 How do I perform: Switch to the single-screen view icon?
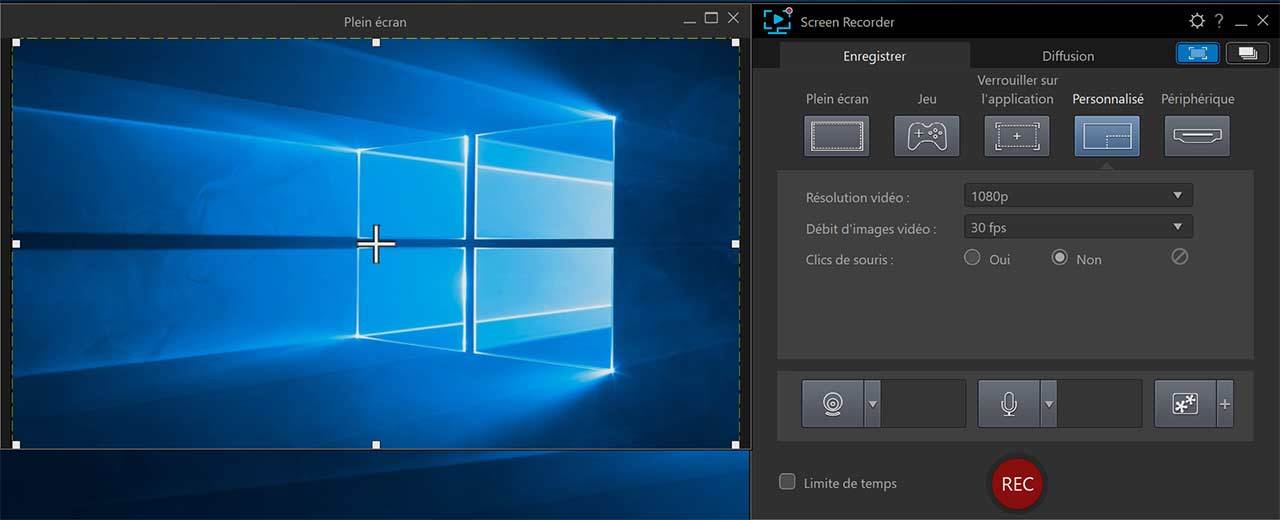[x=1197, y=54]
